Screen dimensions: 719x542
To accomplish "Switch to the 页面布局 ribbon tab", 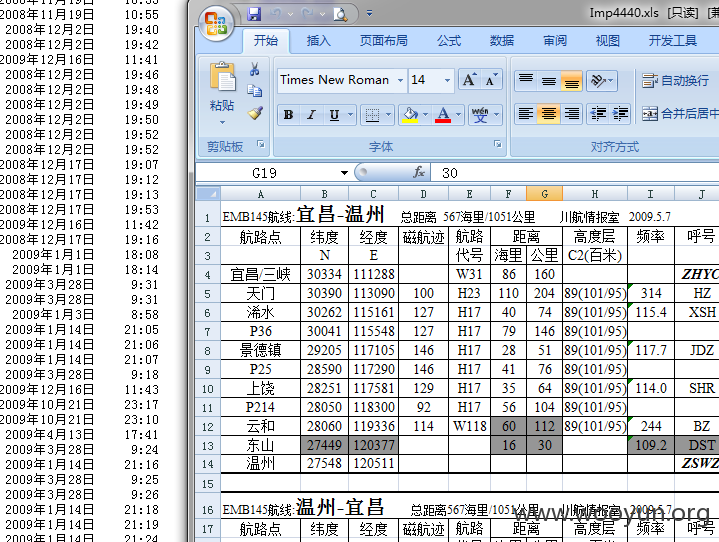I will point(384,41).
